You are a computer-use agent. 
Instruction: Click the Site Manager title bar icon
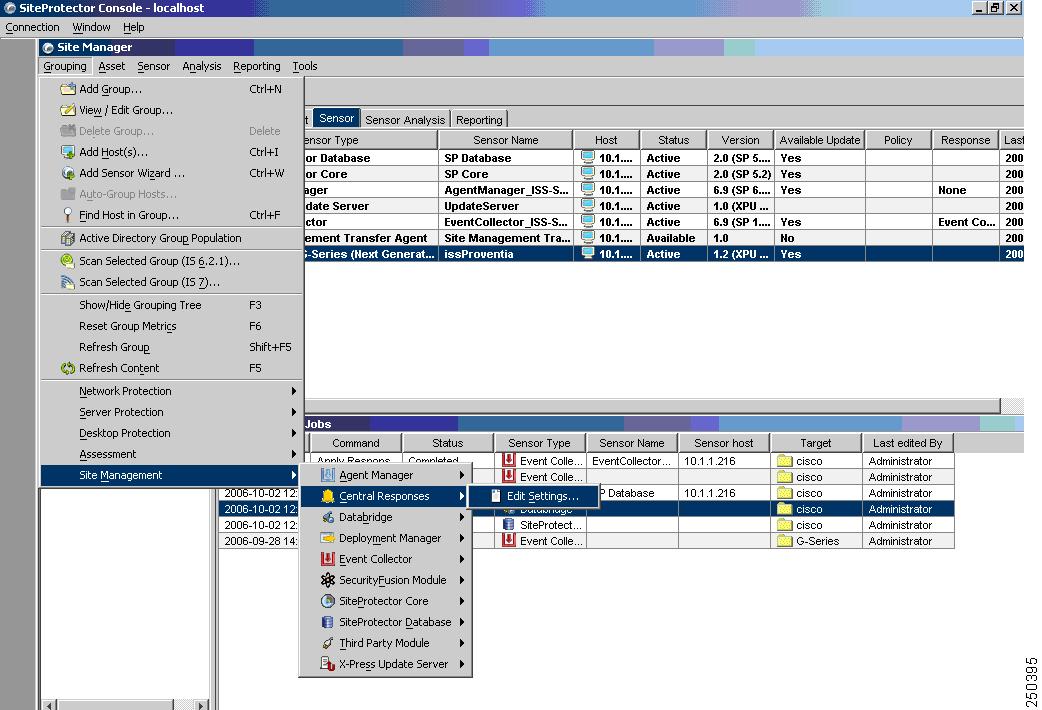pos(48,47)
